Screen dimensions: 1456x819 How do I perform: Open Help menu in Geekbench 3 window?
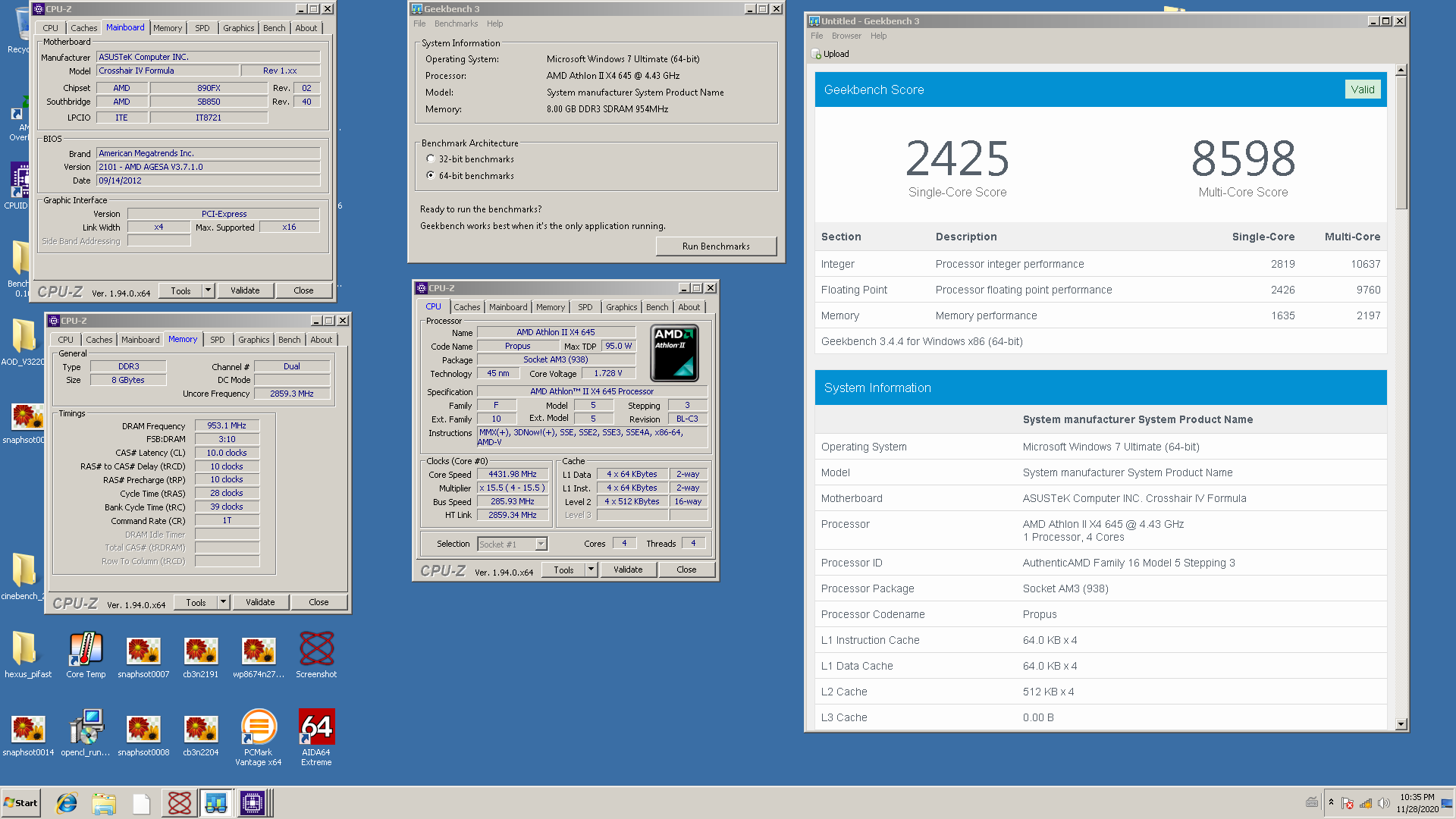494,24
